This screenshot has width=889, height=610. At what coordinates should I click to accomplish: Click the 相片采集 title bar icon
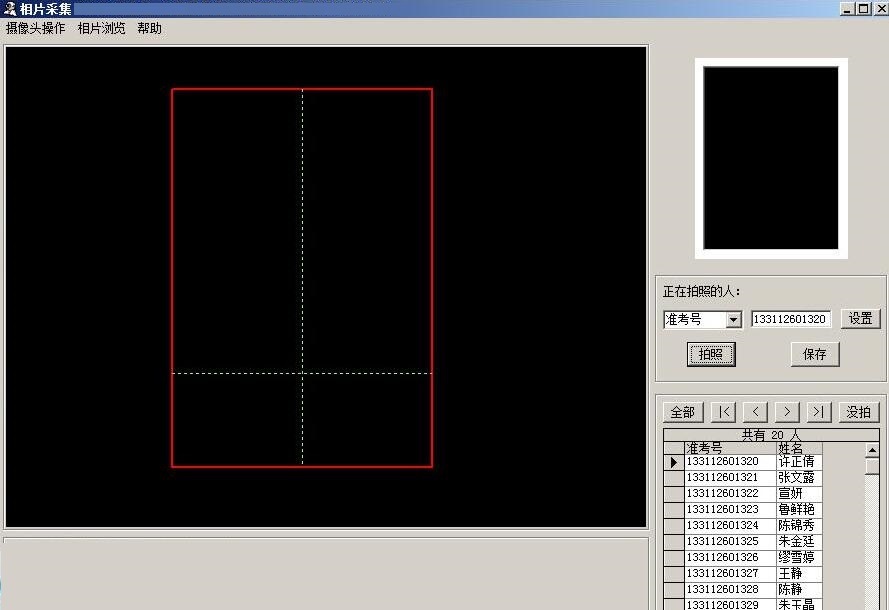click(9, 9)
